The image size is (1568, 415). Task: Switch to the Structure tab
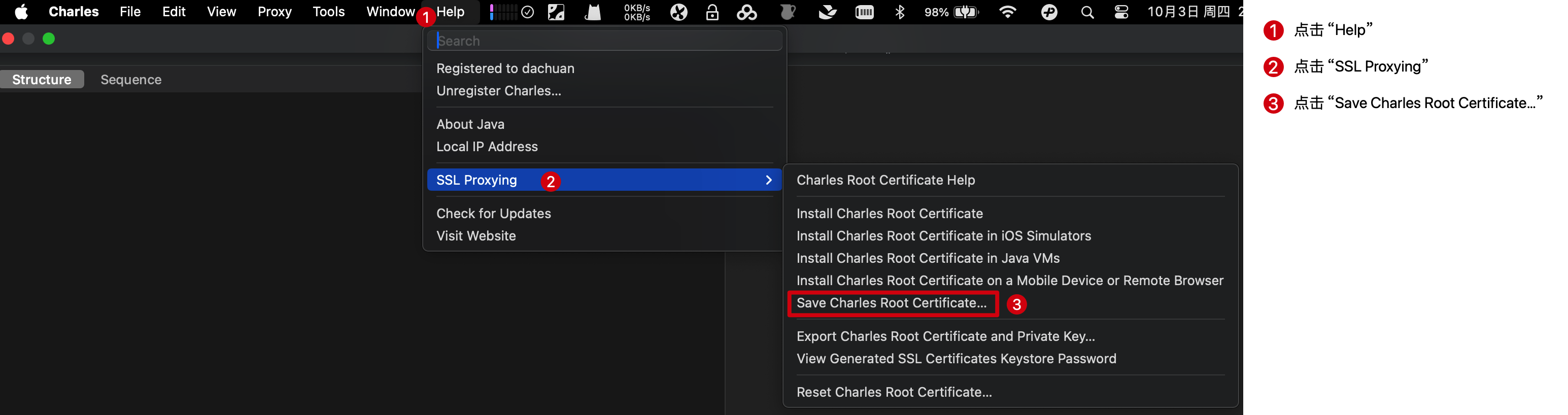[42, 80]
